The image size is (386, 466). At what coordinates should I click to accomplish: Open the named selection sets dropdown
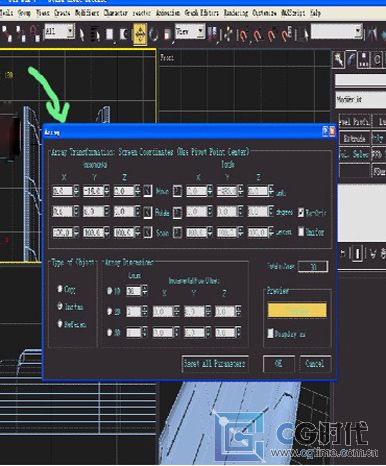(x=336, y=32)
